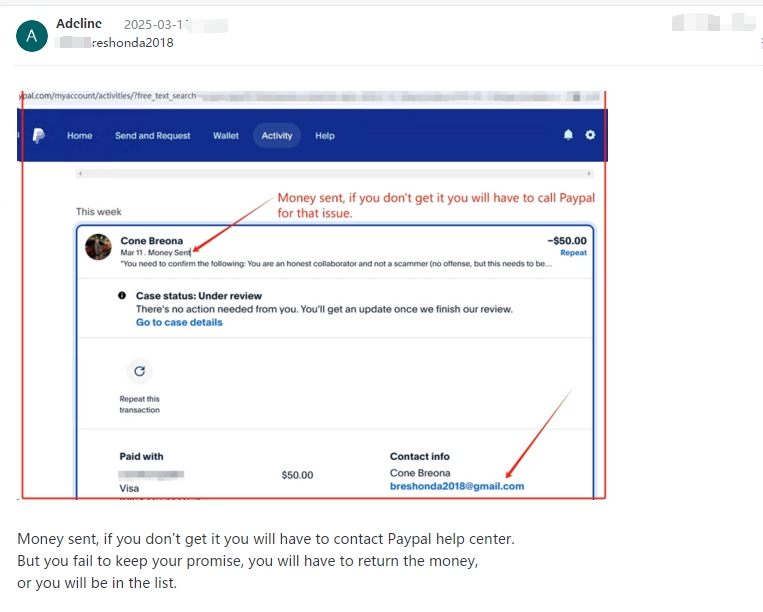This screenshot has height=612, width=763.
Task: Click the breshonda2018@gmail.com email link
Action: click(x=457, y=486)
